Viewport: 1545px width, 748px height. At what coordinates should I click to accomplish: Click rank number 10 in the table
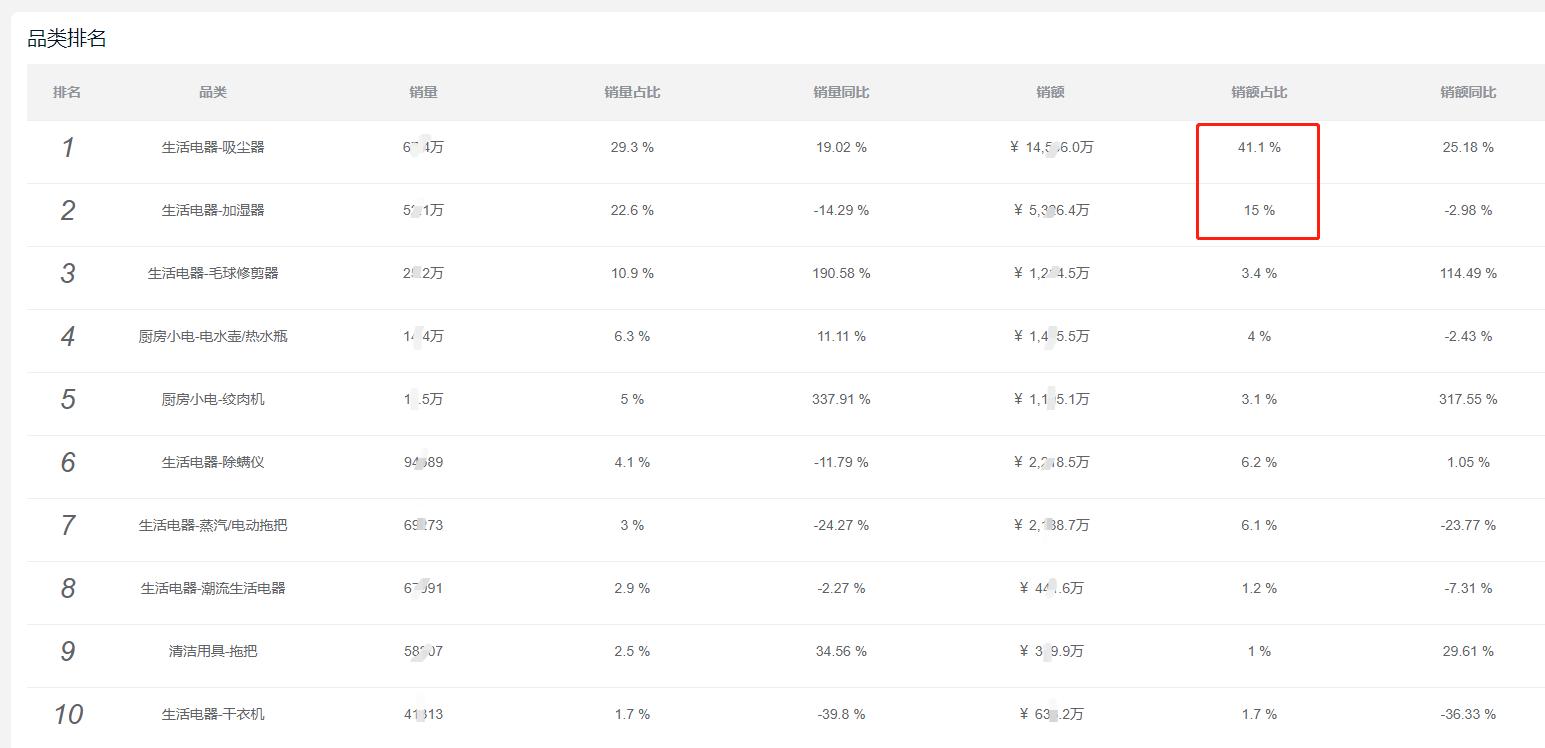coord(68,714)
